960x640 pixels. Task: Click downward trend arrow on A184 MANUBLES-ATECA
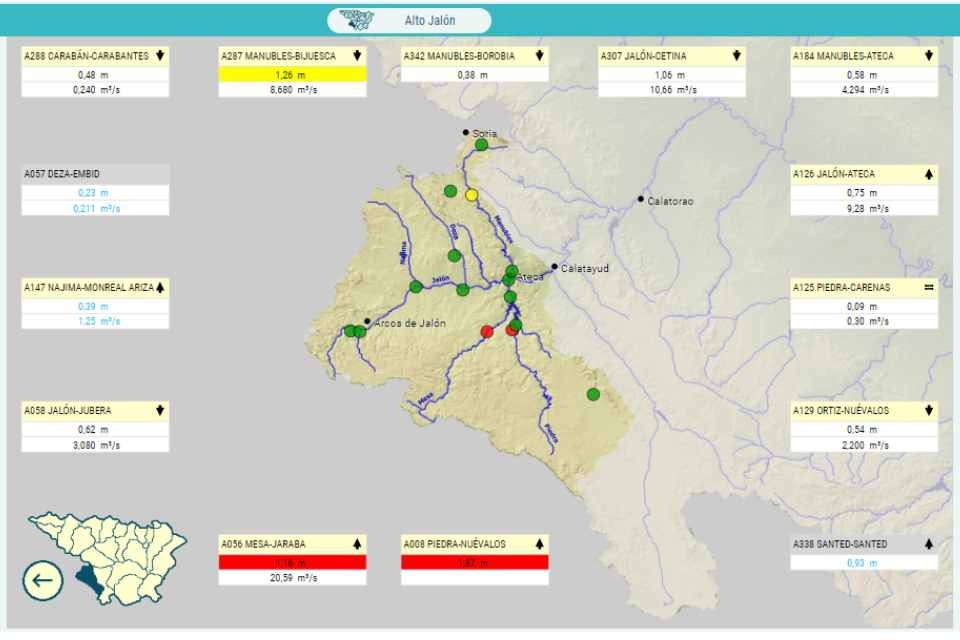pos(929,56)
